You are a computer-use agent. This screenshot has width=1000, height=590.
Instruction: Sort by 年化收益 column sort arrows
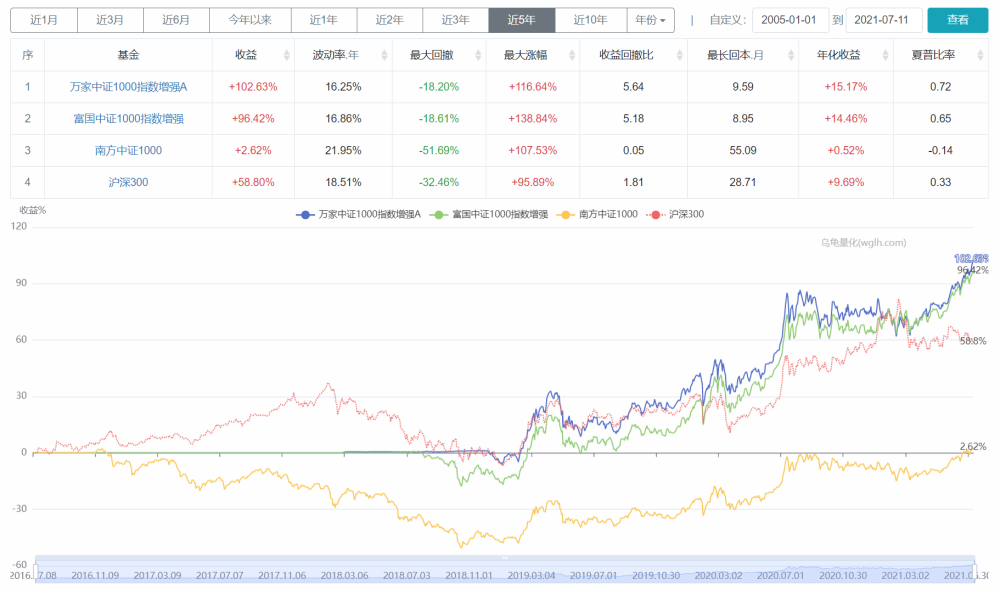[x=885, y=55]
